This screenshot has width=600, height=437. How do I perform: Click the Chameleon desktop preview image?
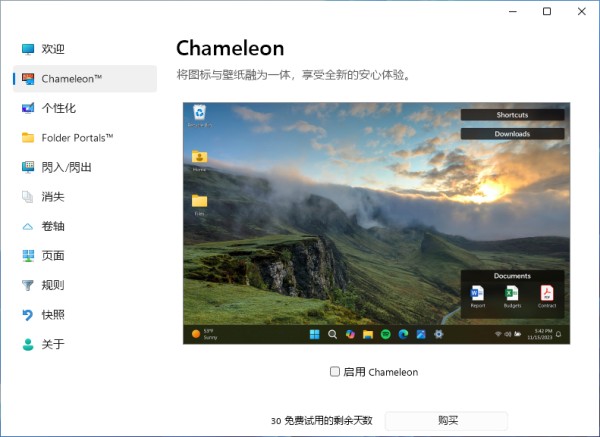(x=377, y=223)
